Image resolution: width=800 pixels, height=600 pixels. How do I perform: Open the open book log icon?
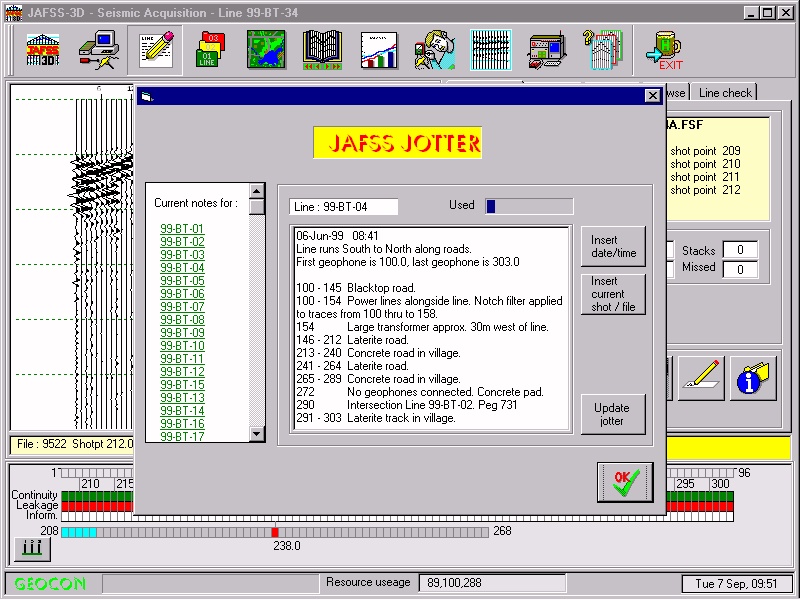[322, 49]
